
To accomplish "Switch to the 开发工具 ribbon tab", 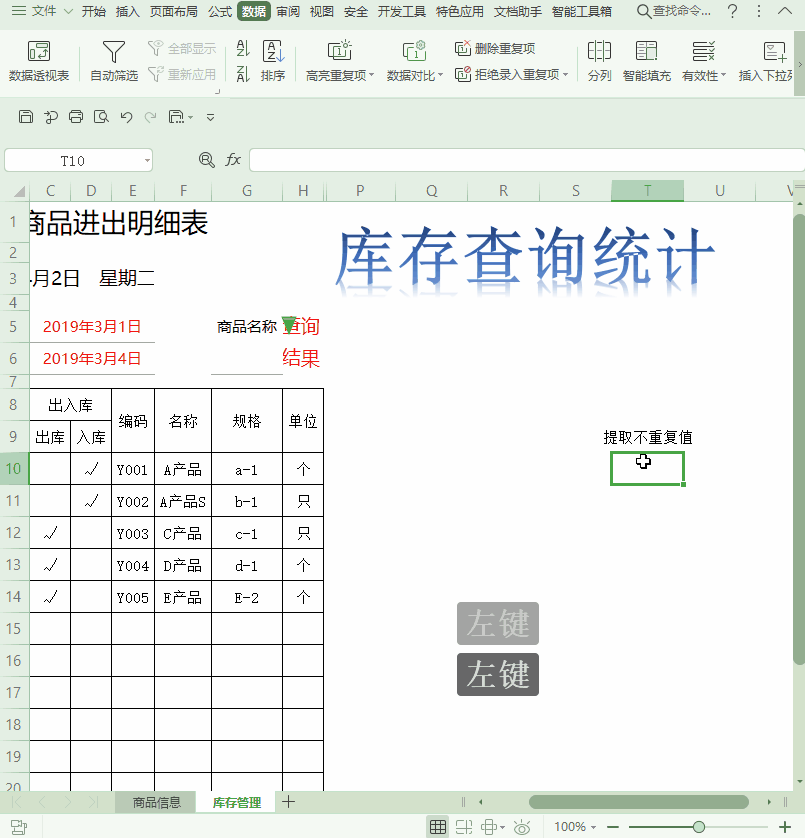I will [x=402, y=11].
